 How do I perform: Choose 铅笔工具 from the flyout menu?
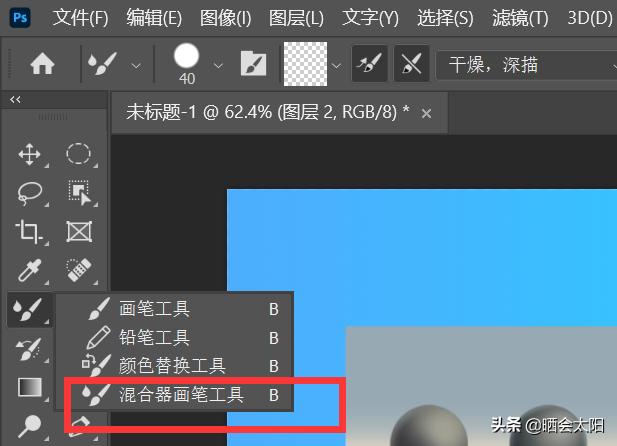pyautogui.click(x=154, y=338)
